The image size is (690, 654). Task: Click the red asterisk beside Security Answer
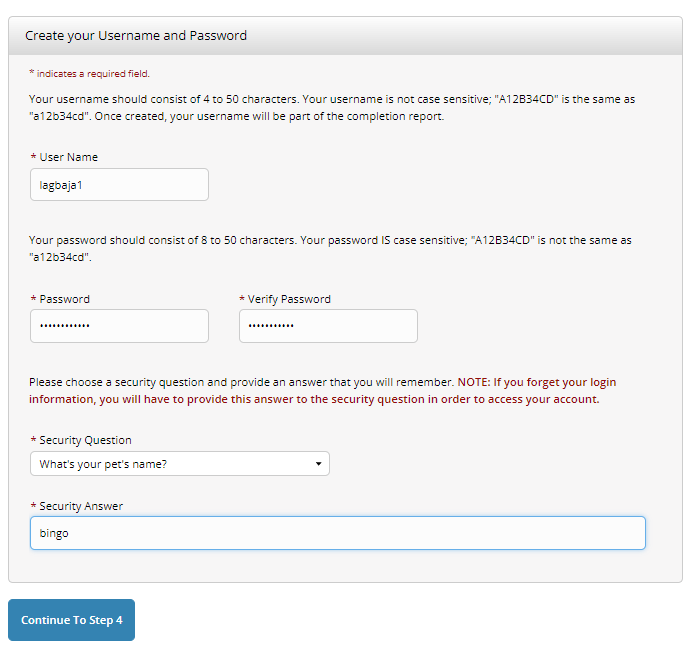click(33, 506)
